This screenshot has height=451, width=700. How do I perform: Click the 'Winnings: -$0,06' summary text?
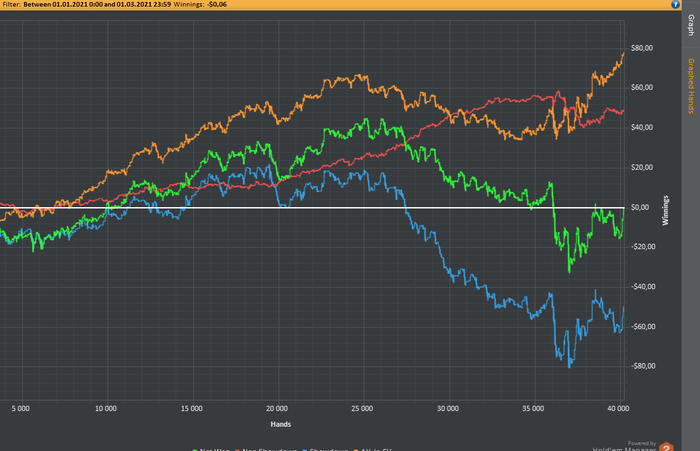[200, 4]
